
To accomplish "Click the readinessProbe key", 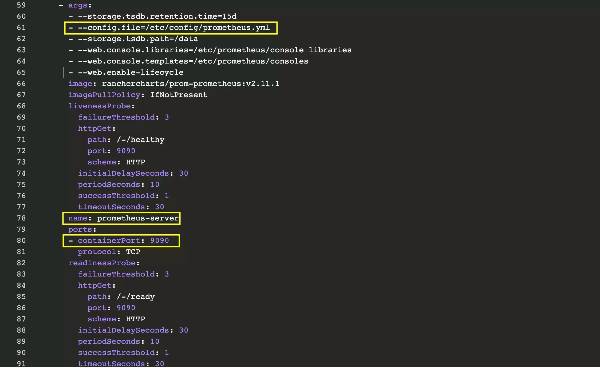I will 104,263.
